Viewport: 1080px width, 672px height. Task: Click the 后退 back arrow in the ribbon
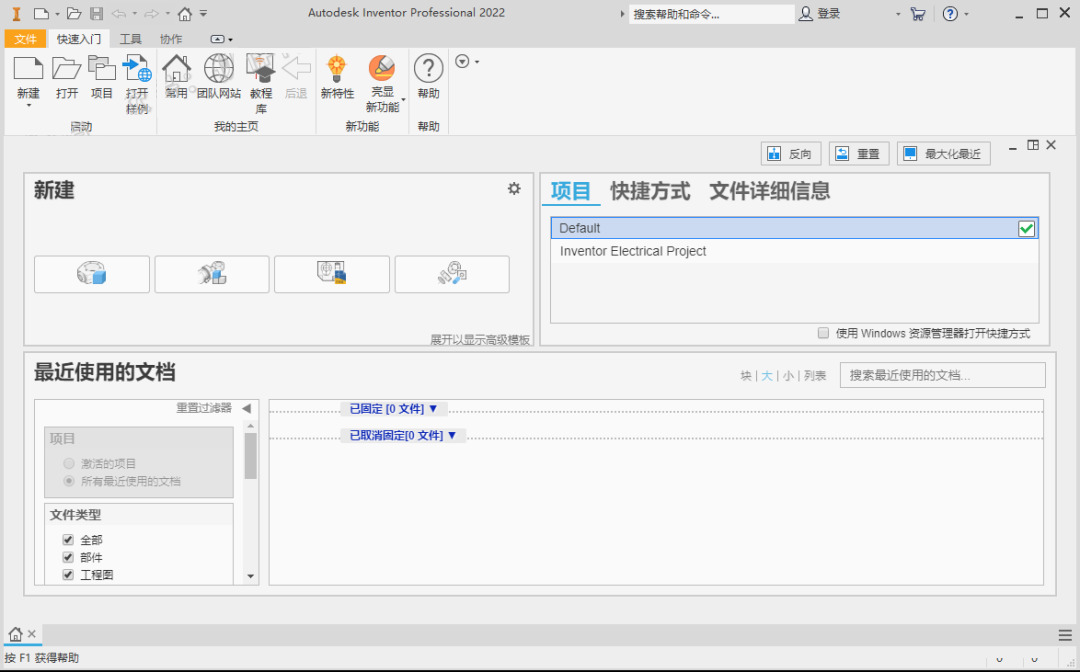pyautogui.click(x=296, y=68)
